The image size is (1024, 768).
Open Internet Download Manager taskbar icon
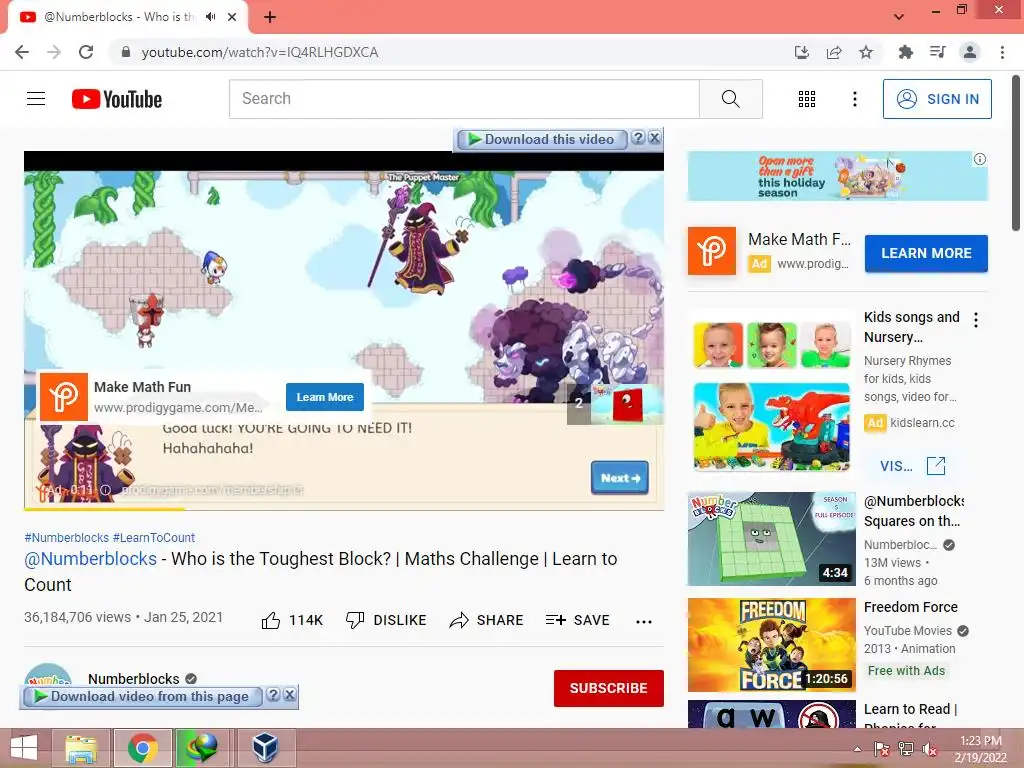point(202,748)
